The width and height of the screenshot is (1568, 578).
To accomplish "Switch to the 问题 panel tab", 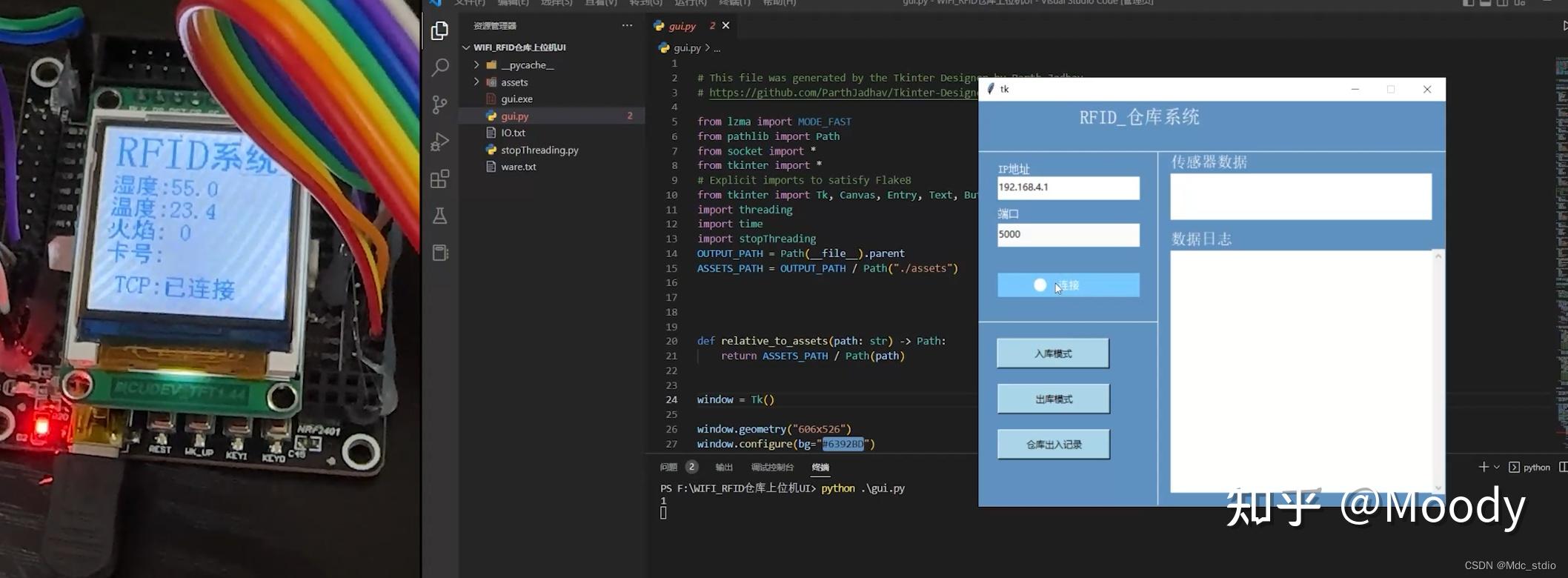I will click(668, 467).
